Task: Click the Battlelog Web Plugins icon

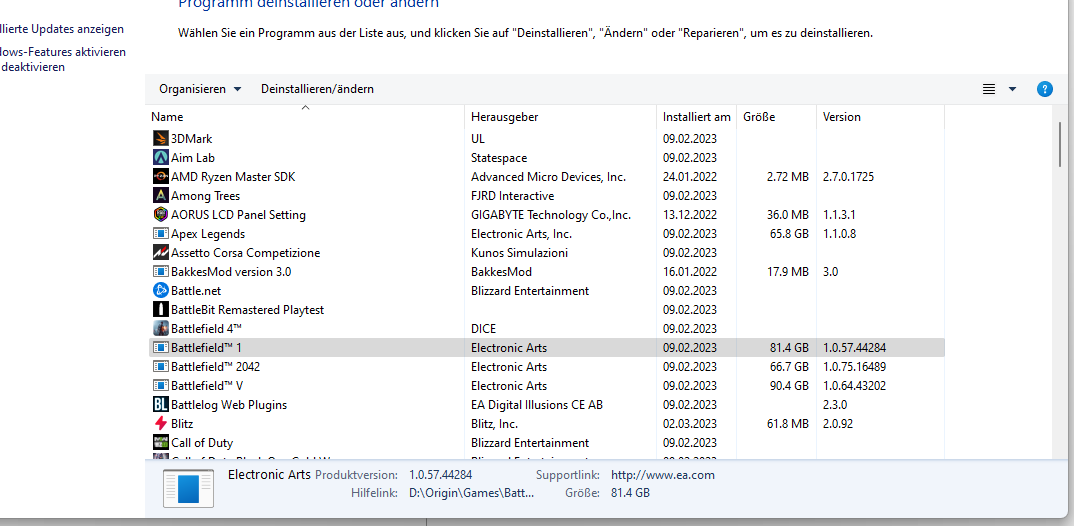Action: click(160, 405)
